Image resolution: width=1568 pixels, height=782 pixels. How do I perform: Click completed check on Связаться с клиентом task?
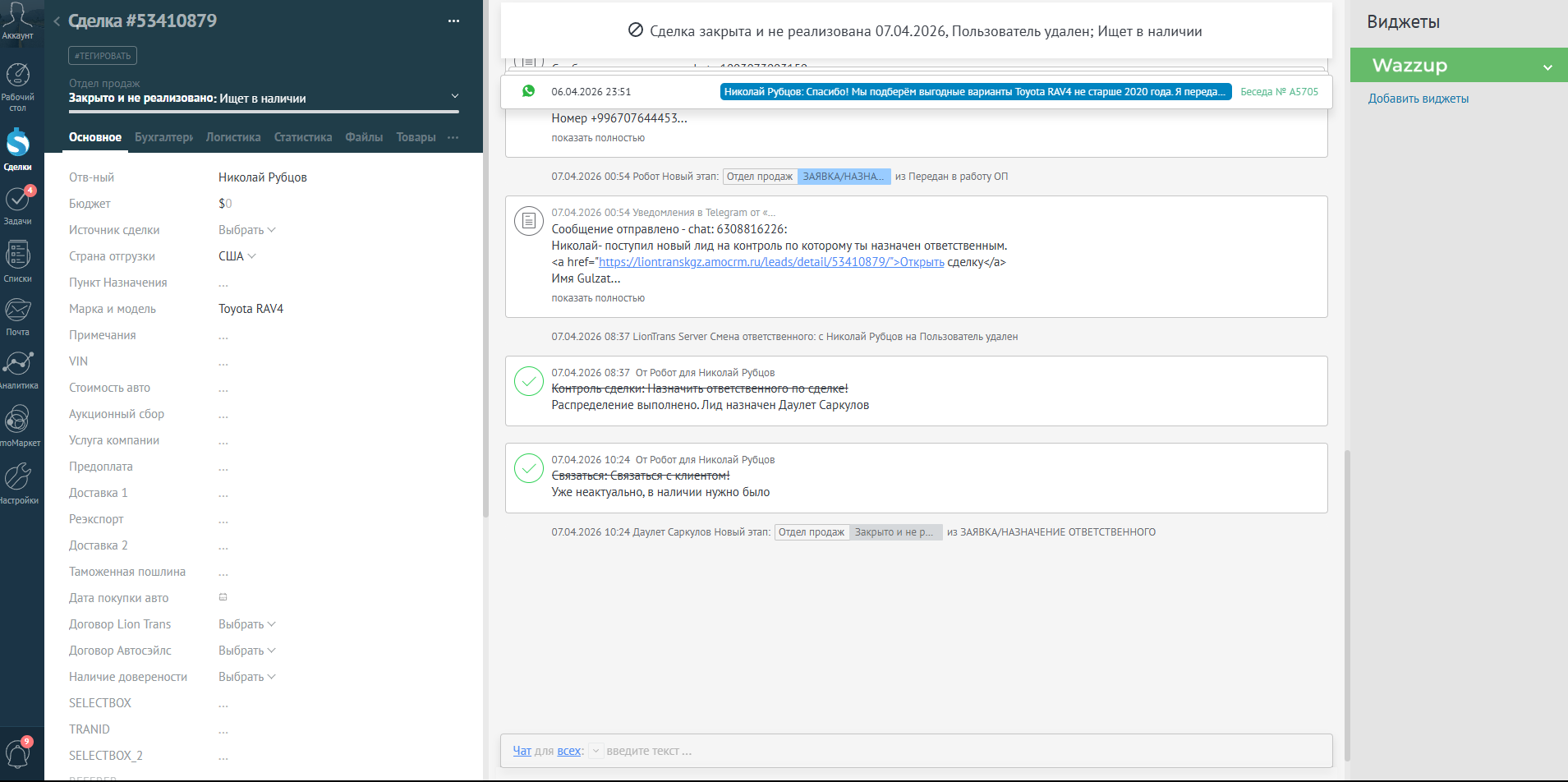tap(529, 468)
